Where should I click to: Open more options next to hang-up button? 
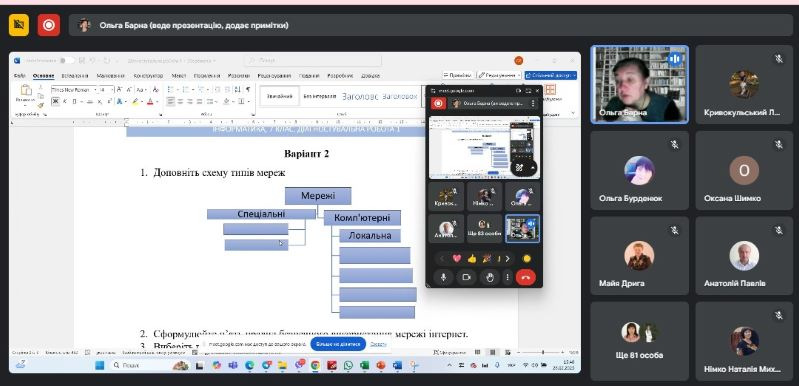coord(507,277)
